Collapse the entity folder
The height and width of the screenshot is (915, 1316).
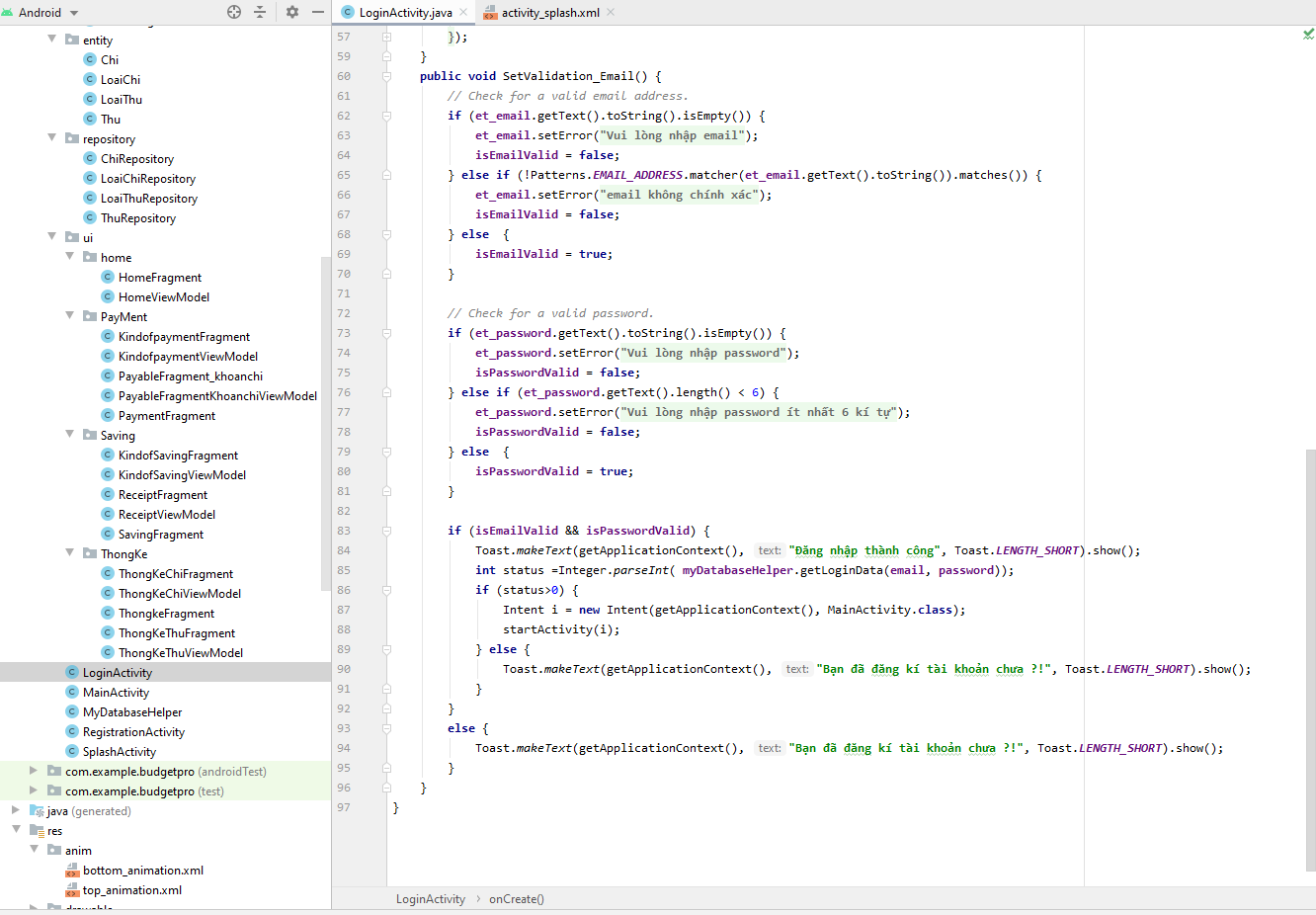[x=52, y=39]
